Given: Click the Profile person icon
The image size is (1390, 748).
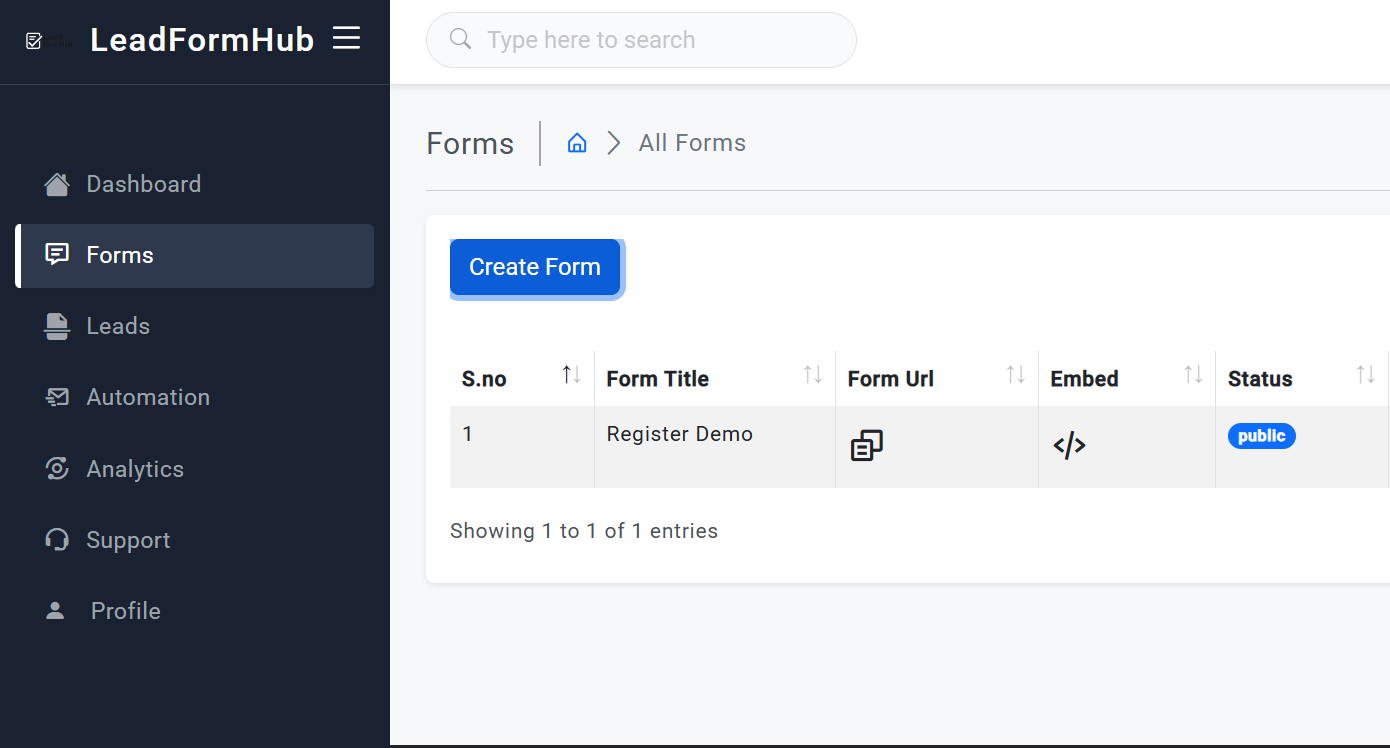Looking at the screenshot, I should [x=55, y=611].
